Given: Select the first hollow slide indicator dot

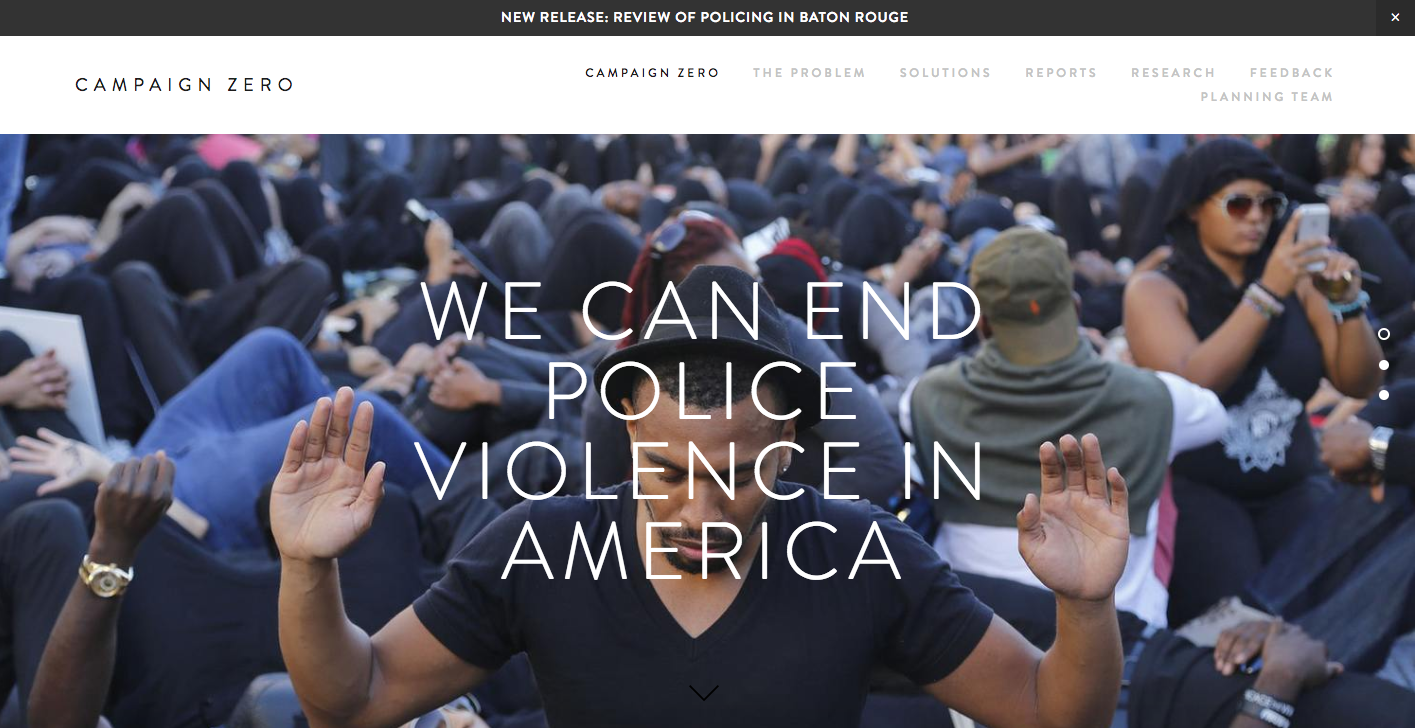Looking at the screenshot, I should tap(1384, 334).
